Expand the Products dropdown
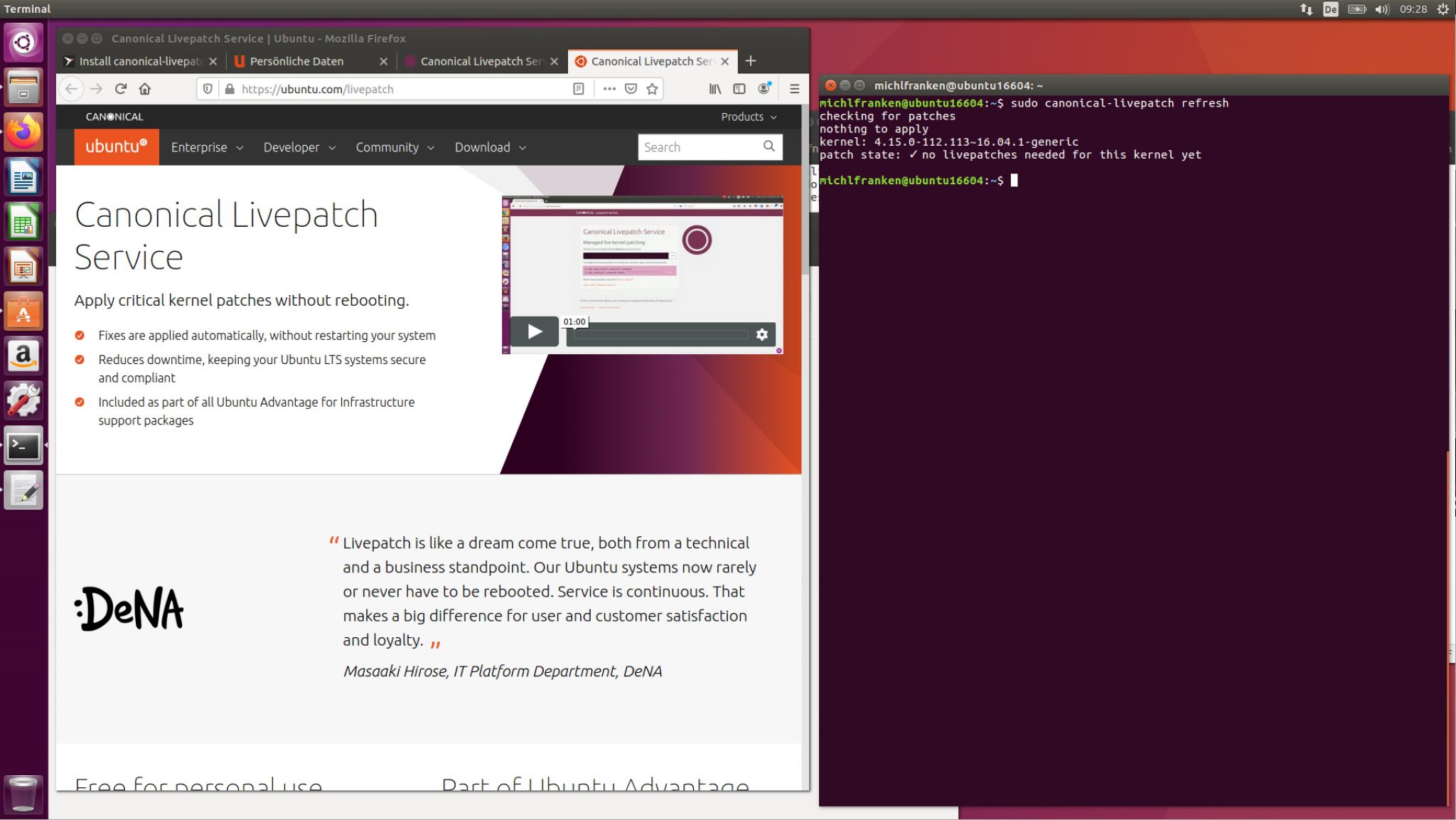The height and width of the screenshot is (820, 1456). (749, 117)
